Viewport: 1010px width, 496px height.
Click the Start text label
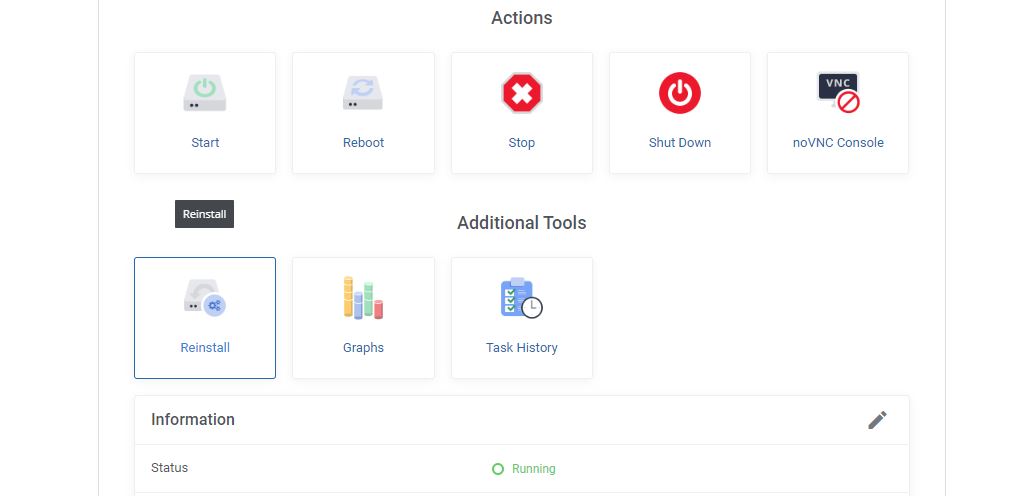tap(205, 143)
